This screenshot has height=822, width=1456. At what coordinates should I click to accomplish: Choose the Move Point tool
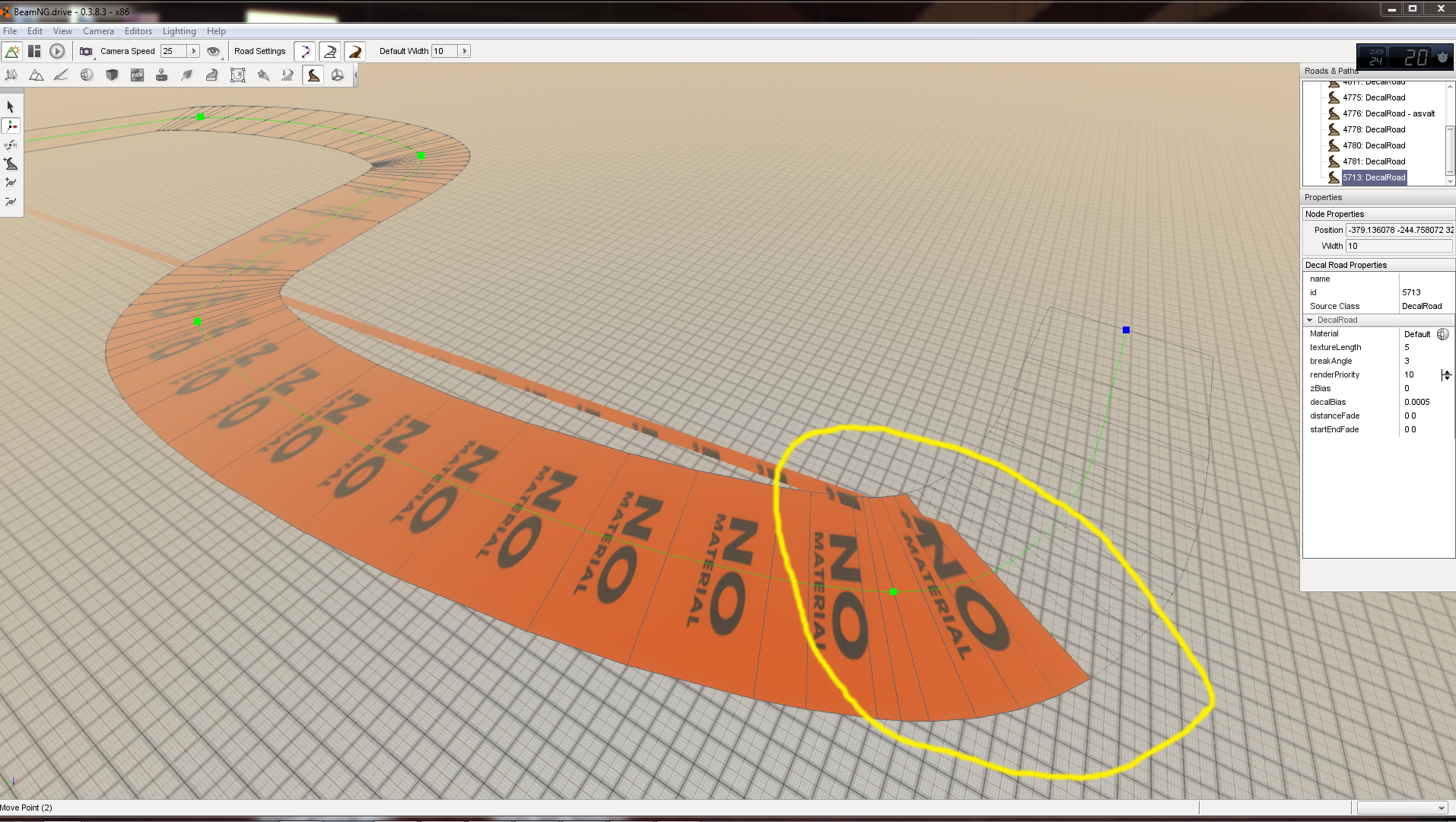[x=11, y=126]
